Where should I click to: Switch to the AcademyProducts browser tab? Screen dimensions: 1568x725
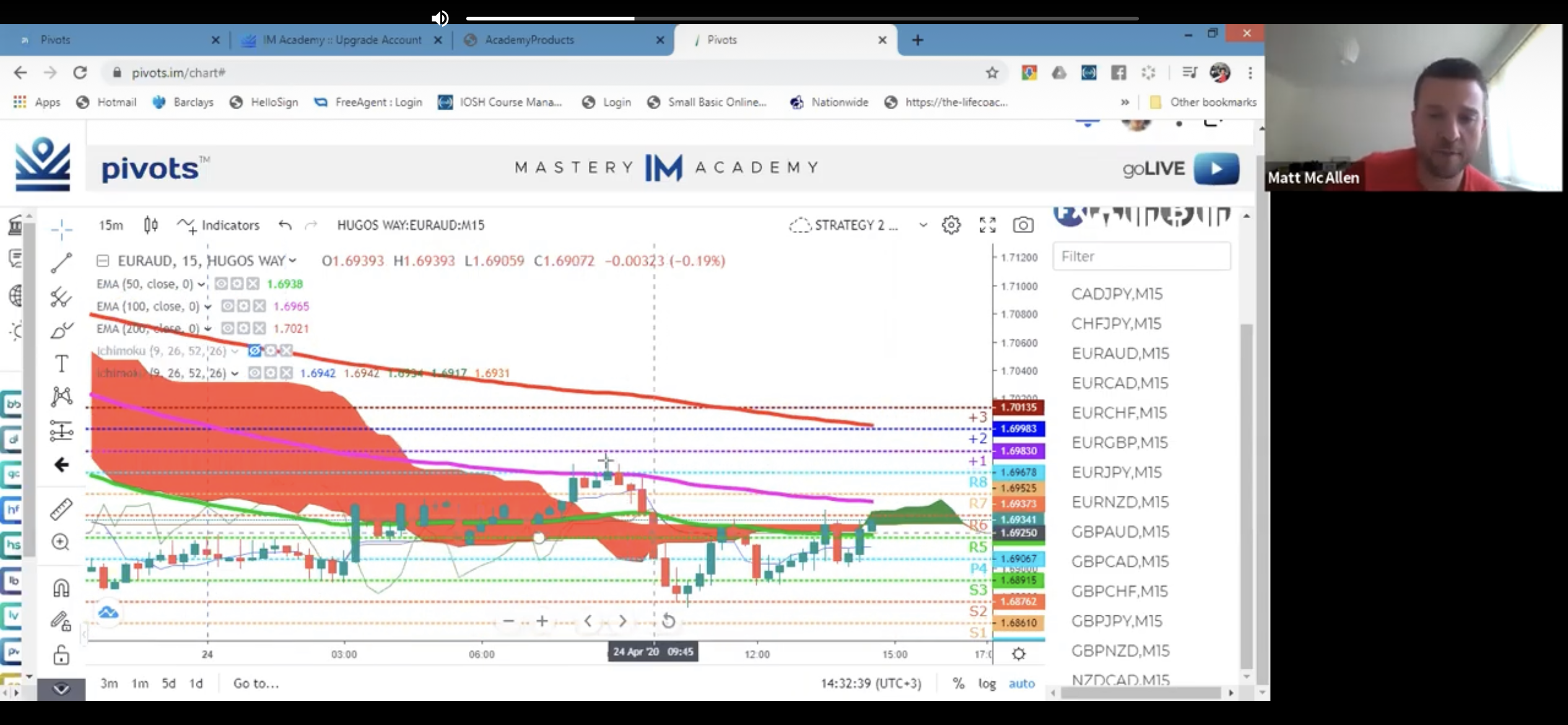pyautogui.click(x=529, y=40)
